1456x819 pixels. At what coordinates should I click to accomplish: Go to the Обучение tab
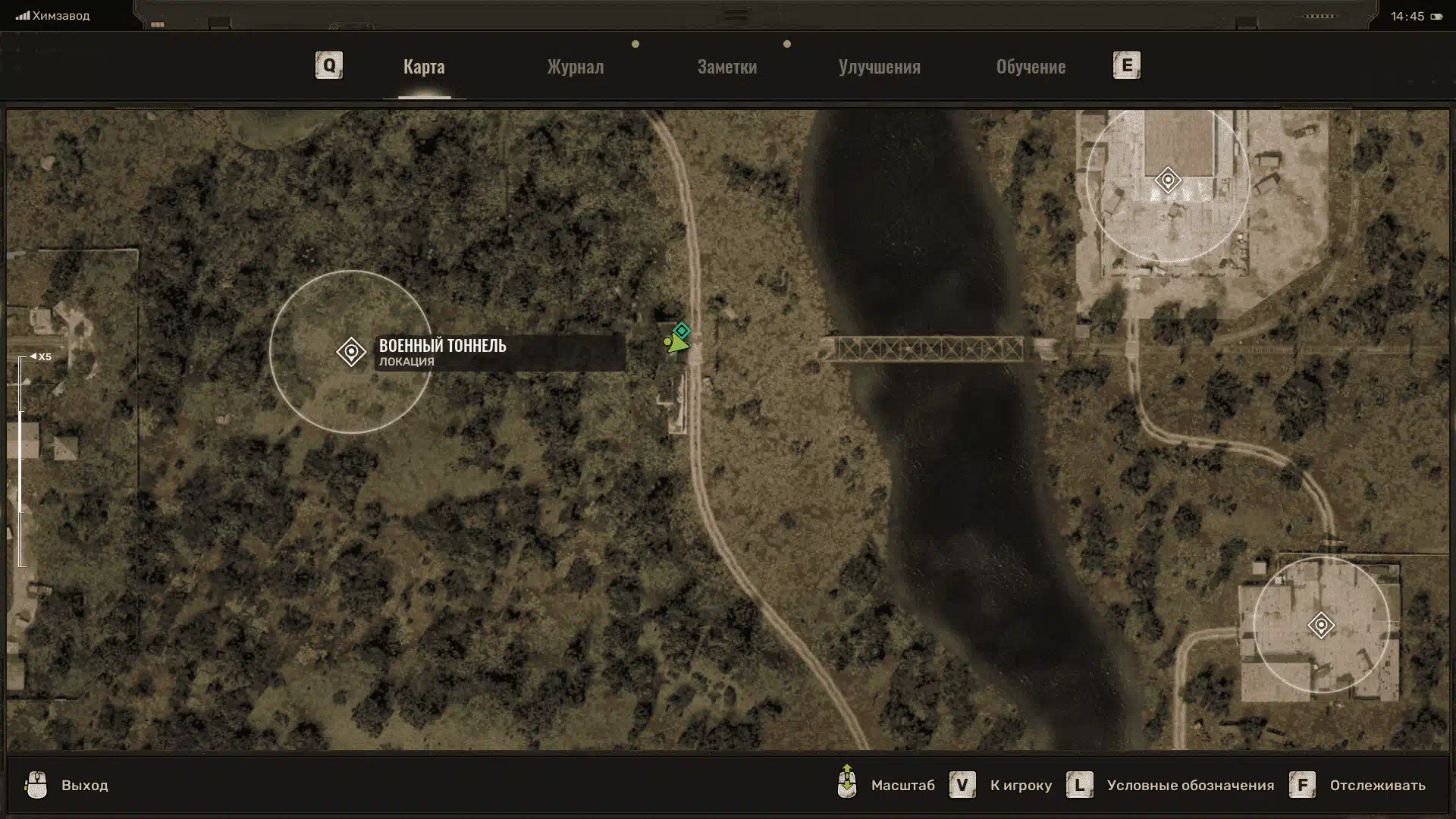(x=1031, y=67)
